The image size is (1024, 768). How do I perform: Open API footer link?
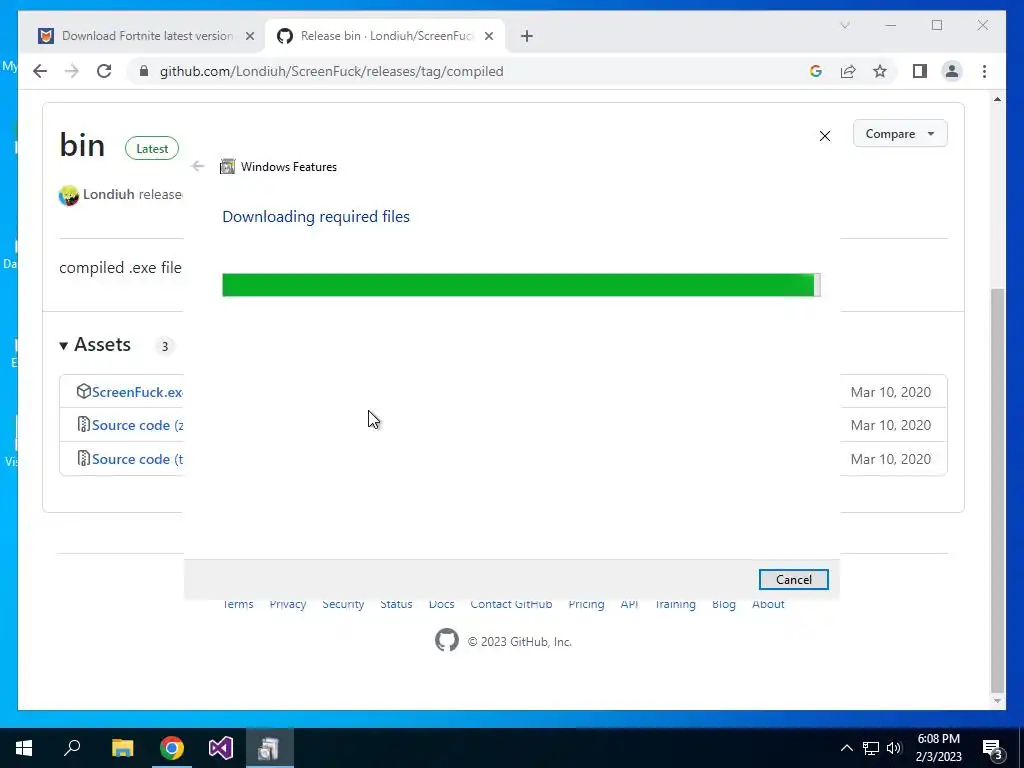point(629,604)
